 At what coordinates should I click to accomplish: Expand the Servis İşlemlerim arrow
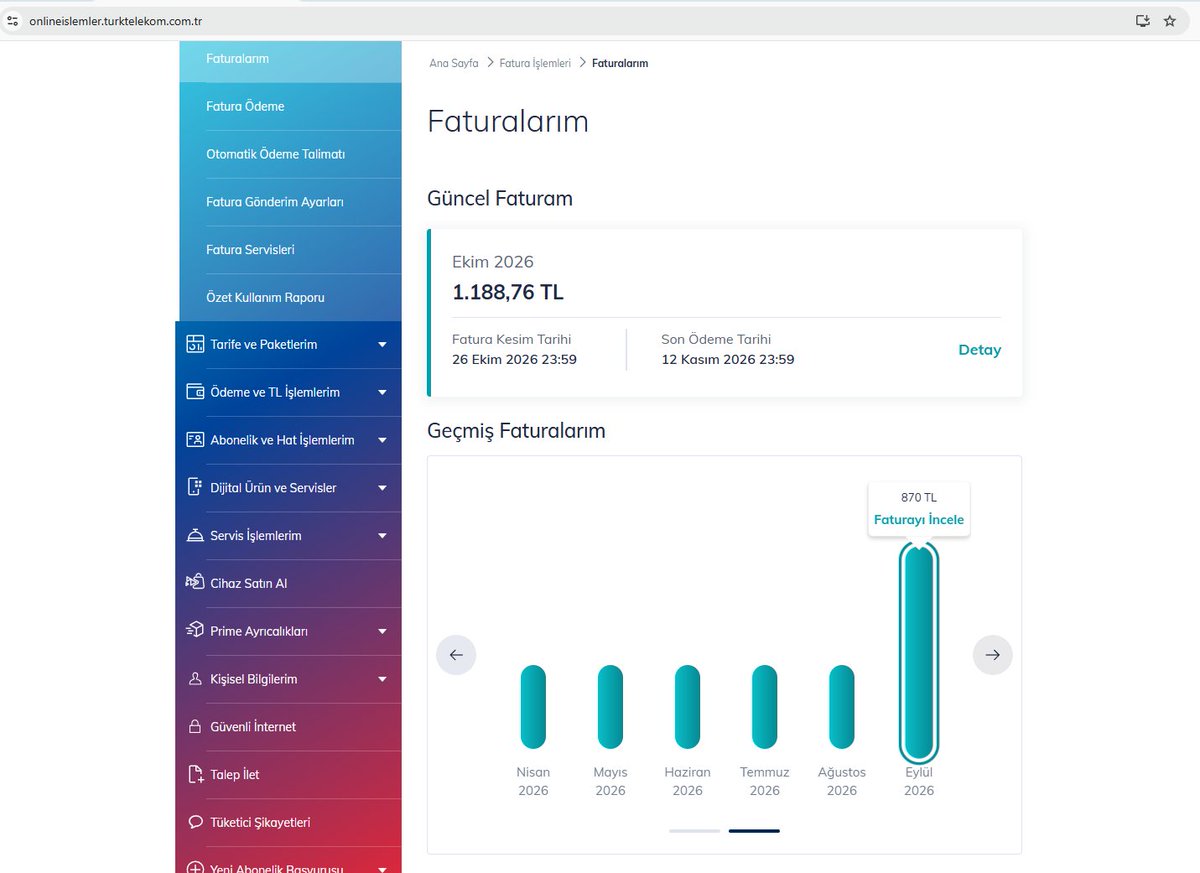(382, 536)
